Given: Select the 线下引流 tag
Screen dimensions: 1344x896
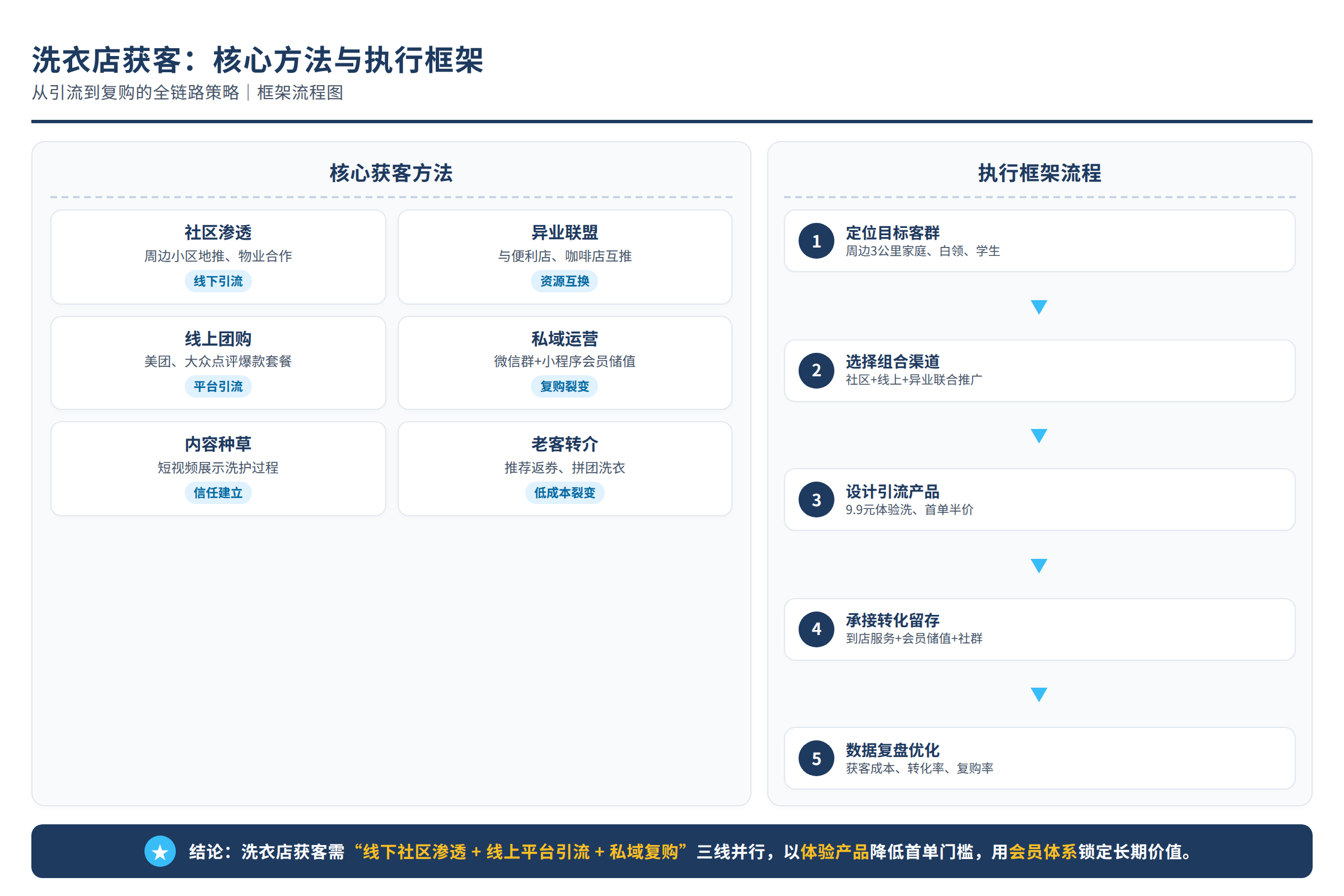Looking at the screenshot, I should (218, 281).
